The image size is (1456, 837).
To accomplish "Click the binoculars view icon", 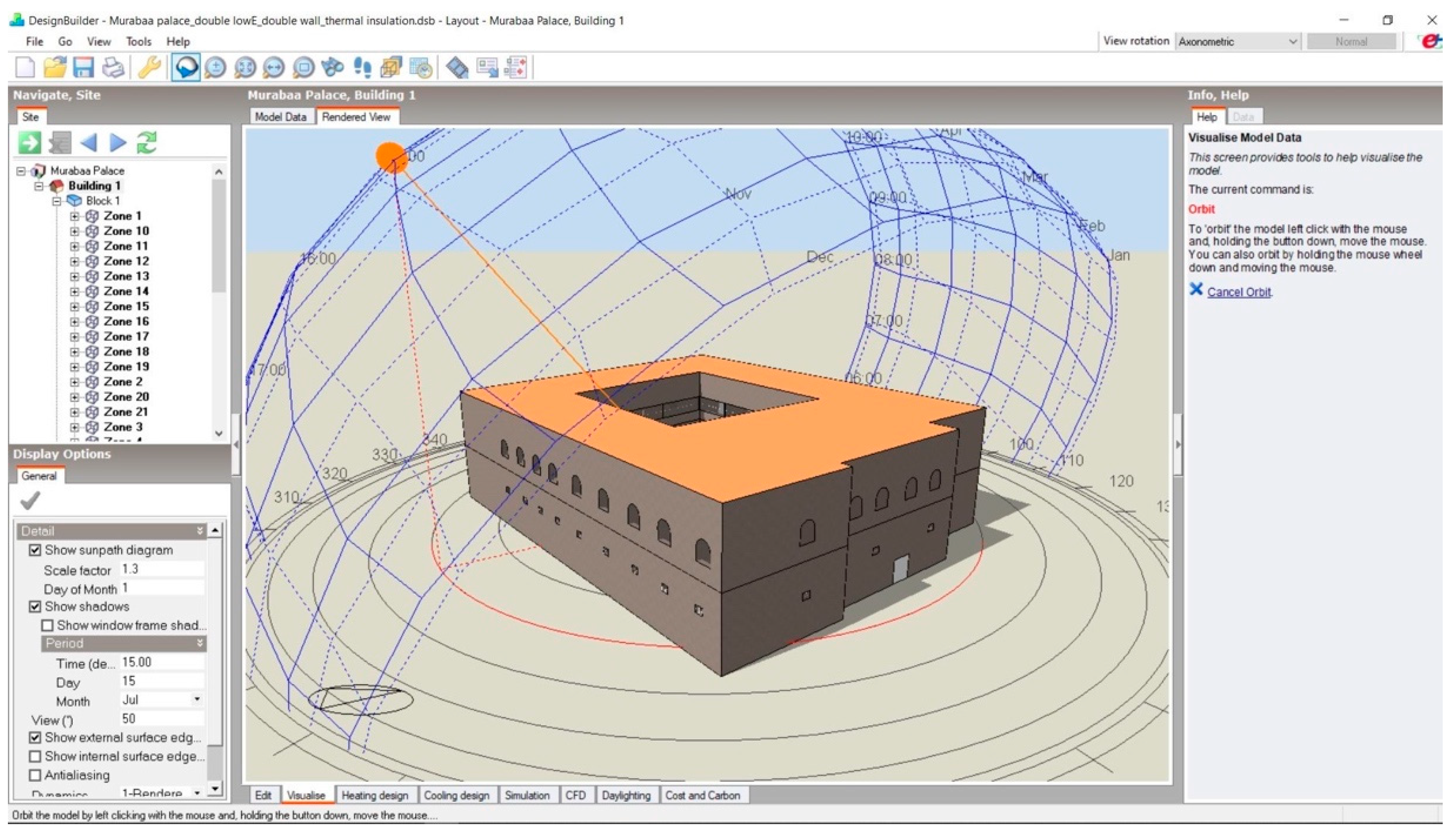I will (332, 68).
